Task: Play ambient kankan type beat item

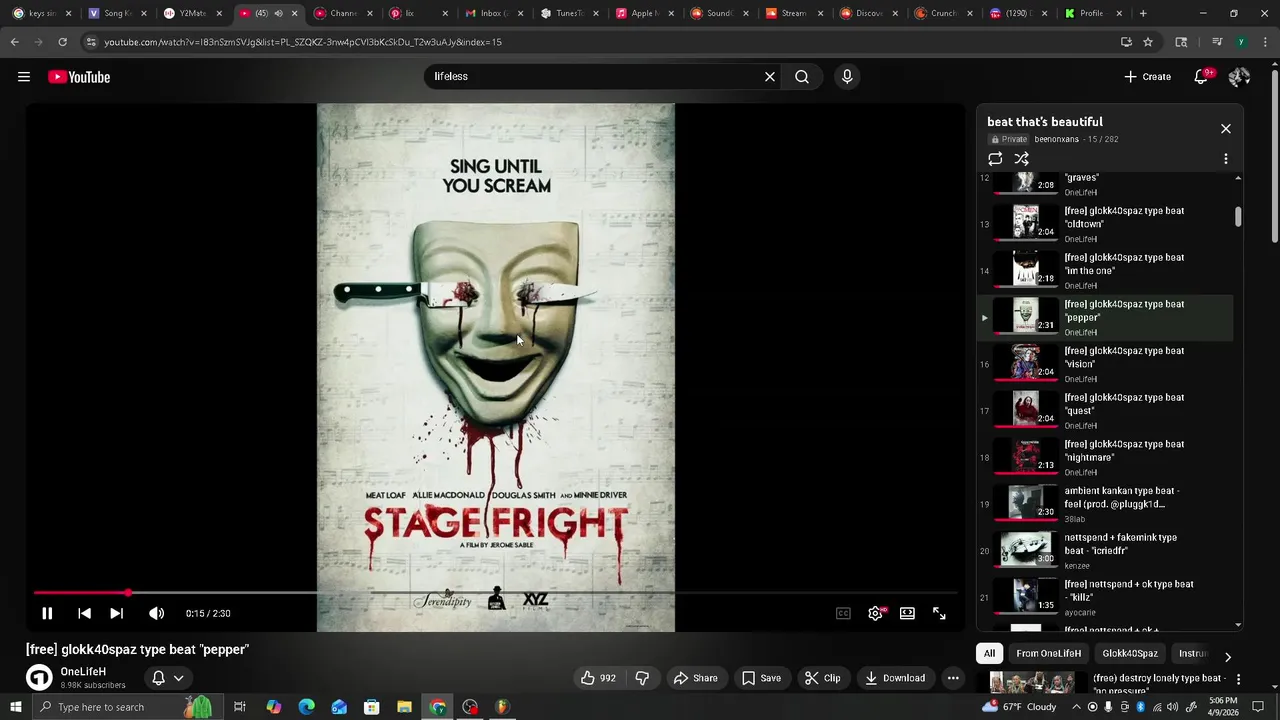Action: (x=1106, y=504)
